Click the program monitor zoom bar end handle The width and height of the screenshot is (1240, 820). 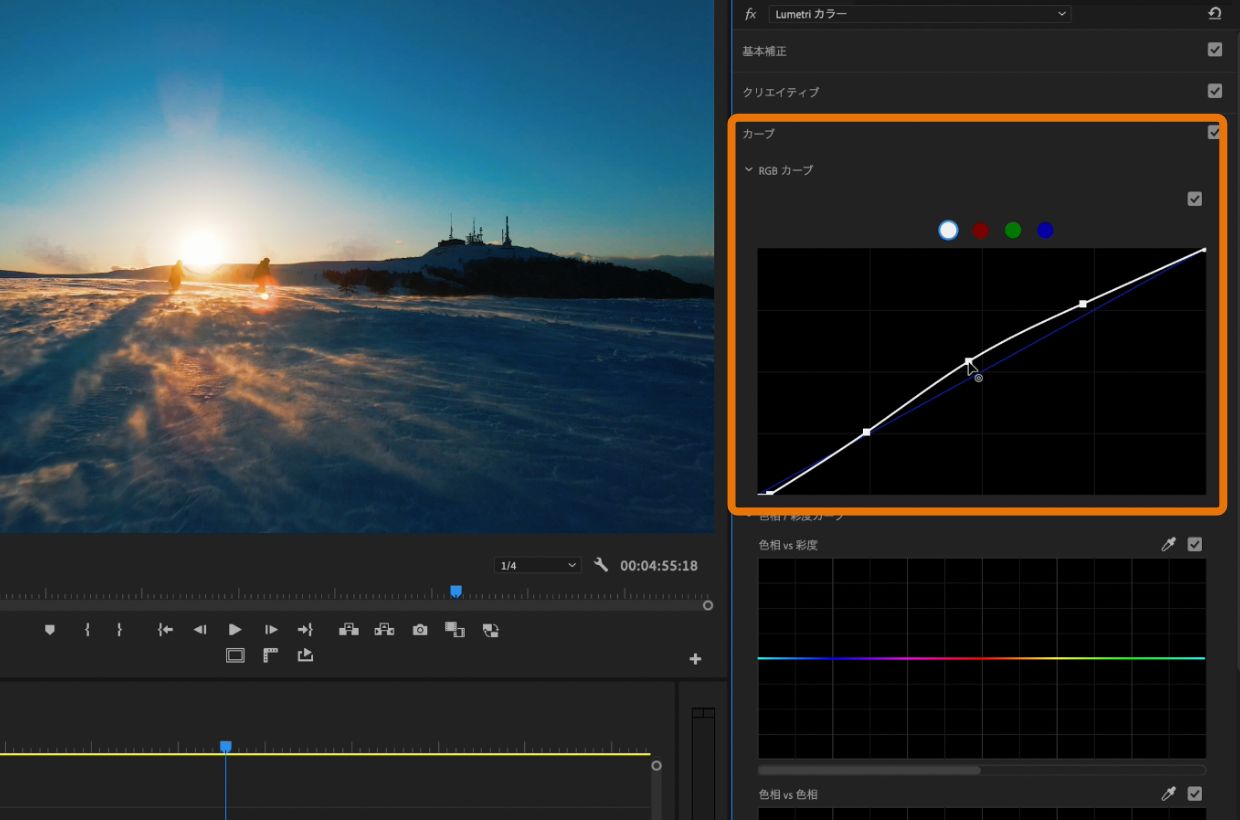coord(708,605)
